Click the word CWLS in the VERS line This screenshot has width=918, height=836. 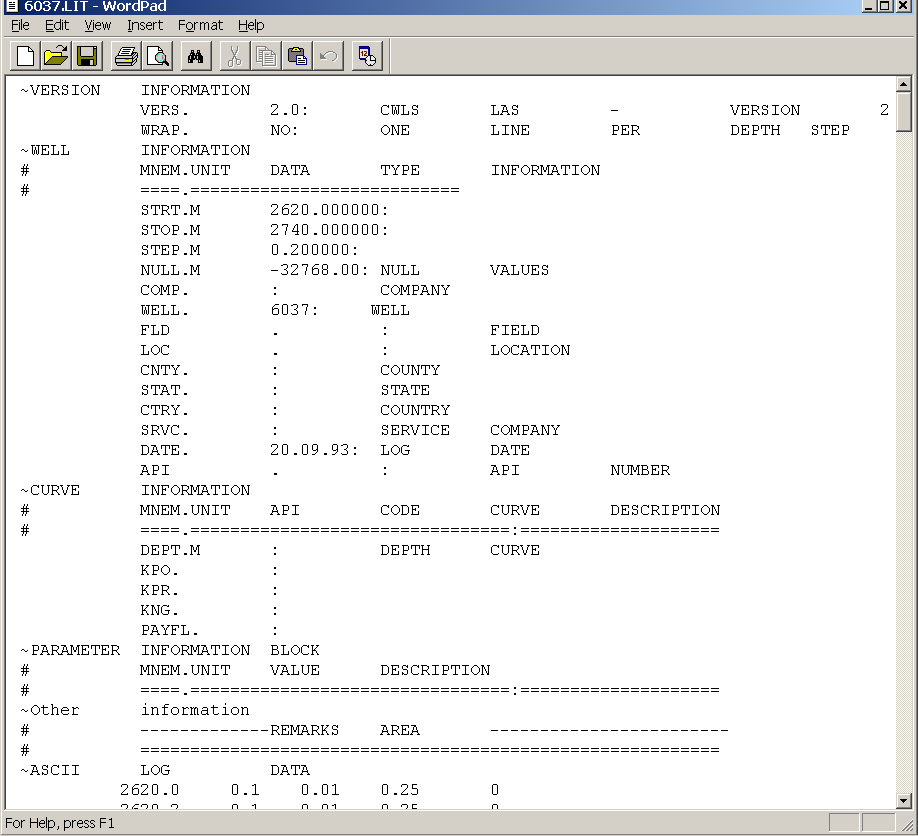click(x=400, y=110)
